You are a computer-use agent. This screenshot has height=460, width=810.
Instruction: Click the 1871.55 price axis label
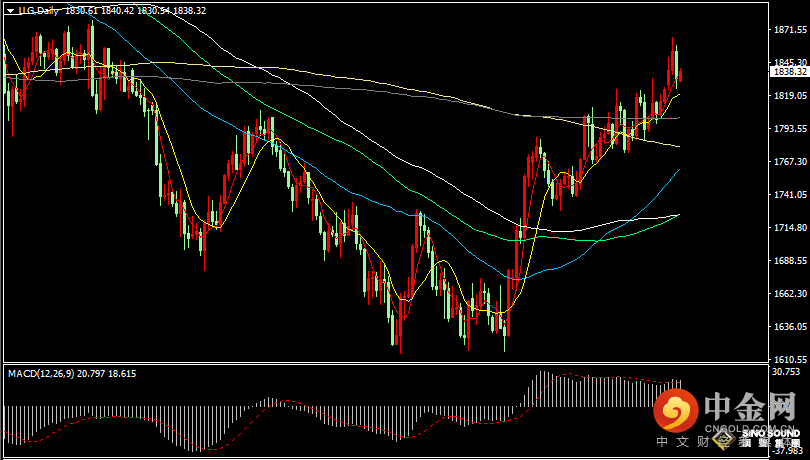(789, 31)
